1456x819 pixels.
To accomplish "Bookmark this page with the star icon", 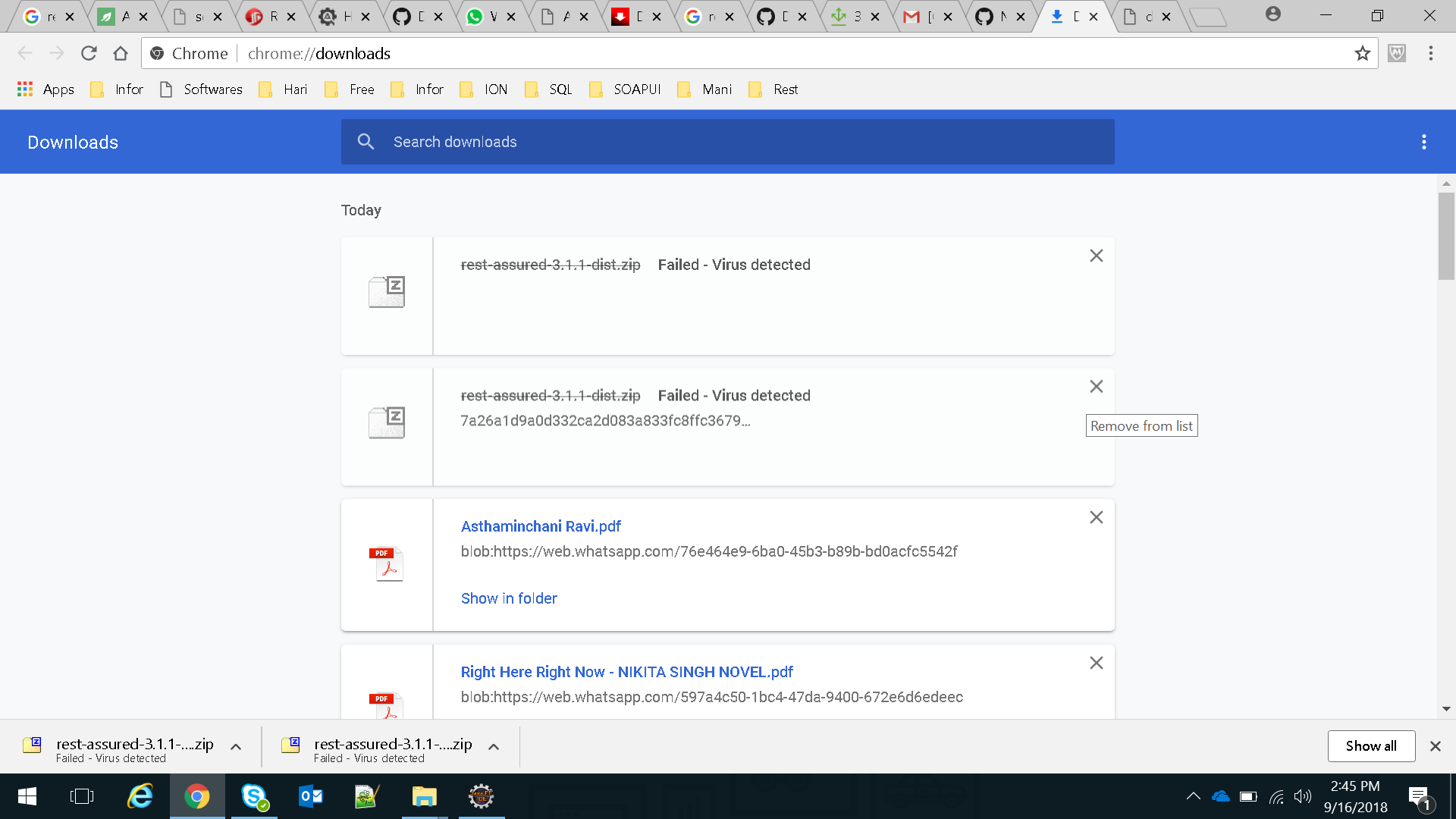I will point(1363,53).
